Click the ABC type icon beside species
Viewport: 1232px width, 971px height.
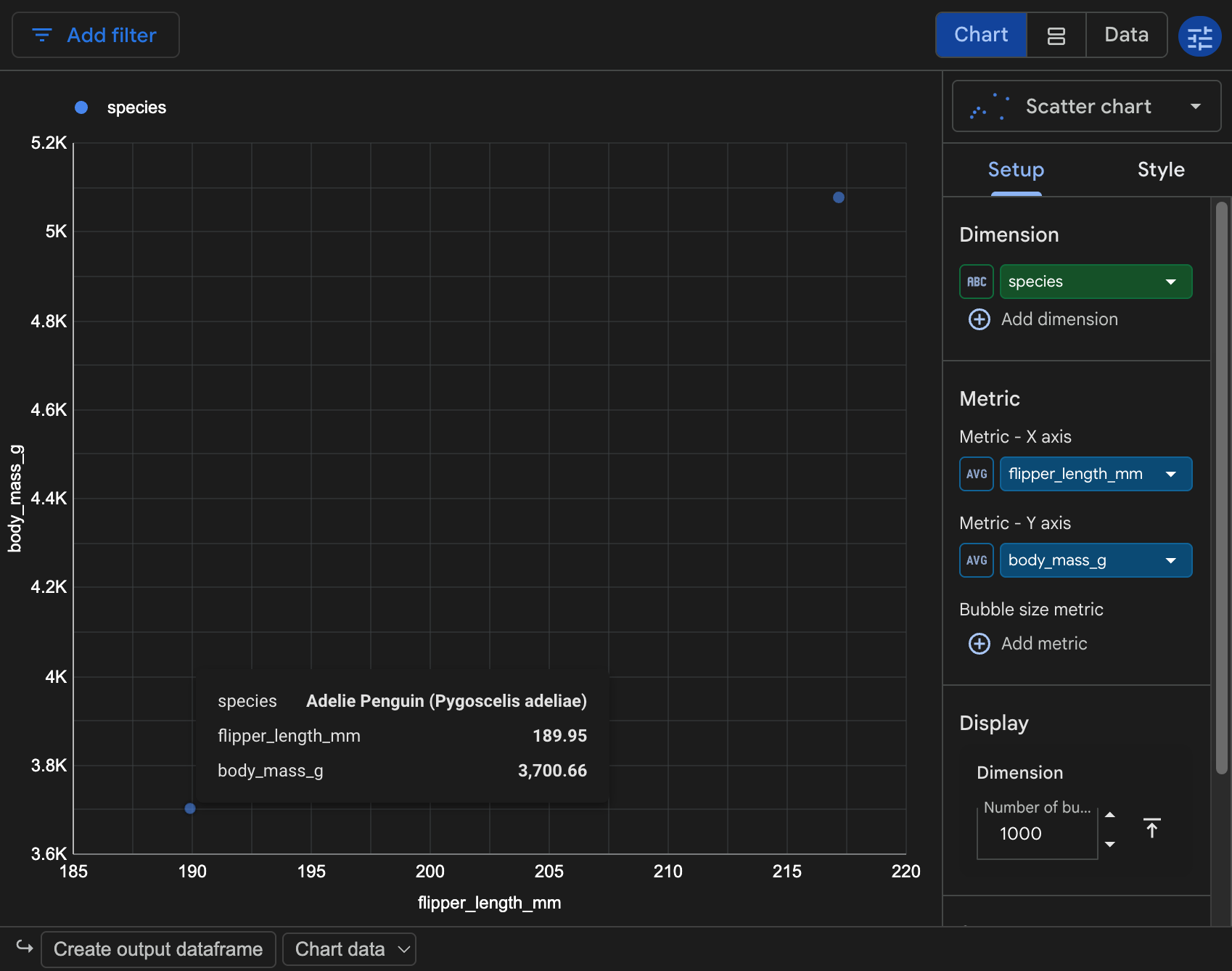(x=977, y=282)
